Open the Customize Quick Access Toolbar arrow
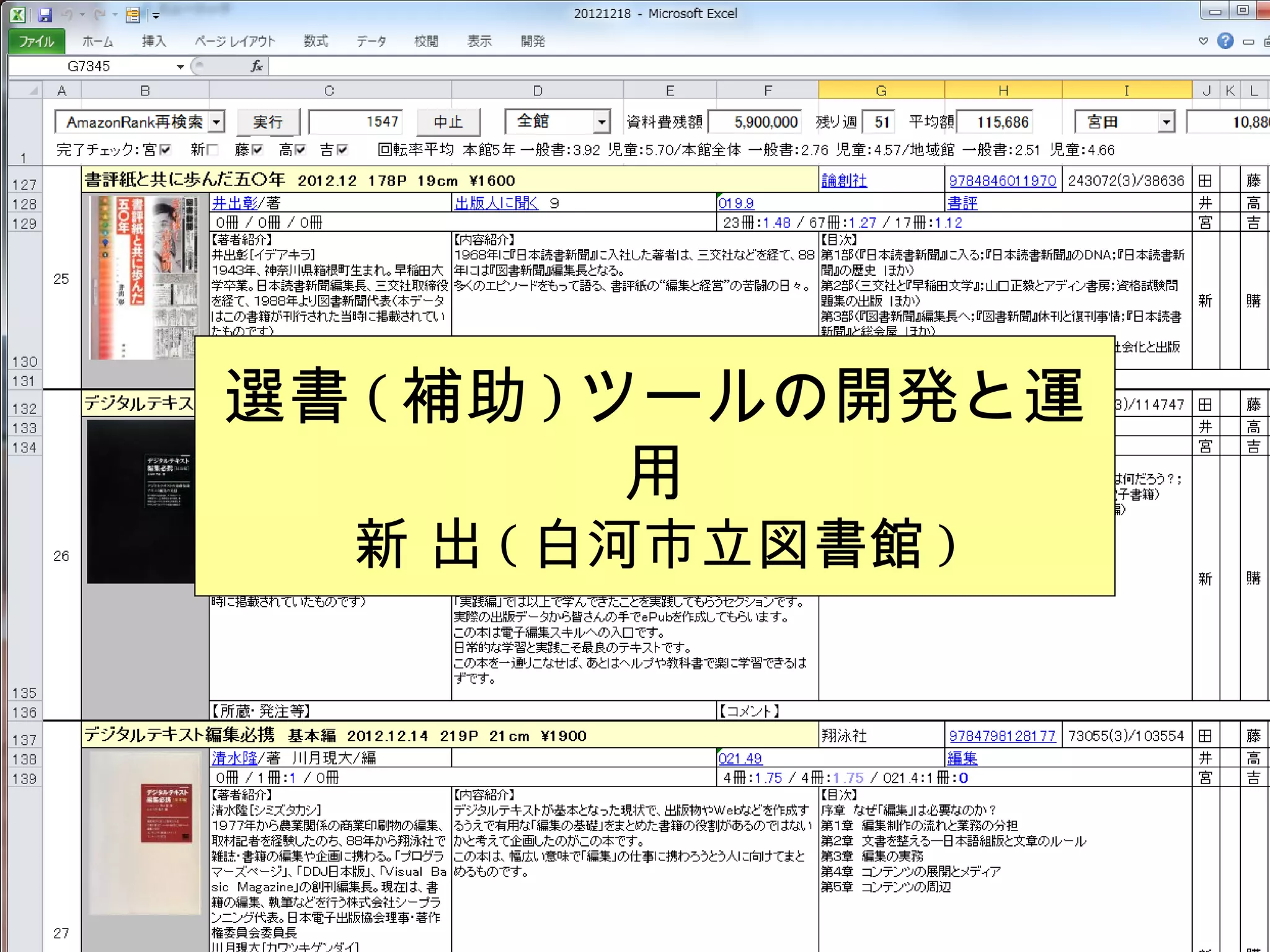 pos(156,15)
